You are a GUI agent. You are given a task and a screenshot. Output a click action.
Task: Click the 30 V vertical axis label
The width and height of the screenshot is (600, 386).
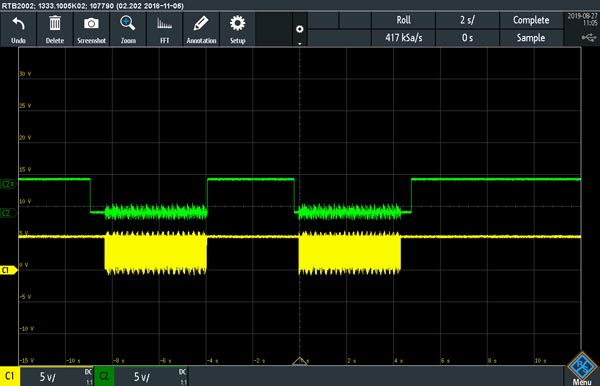point(25,74)
